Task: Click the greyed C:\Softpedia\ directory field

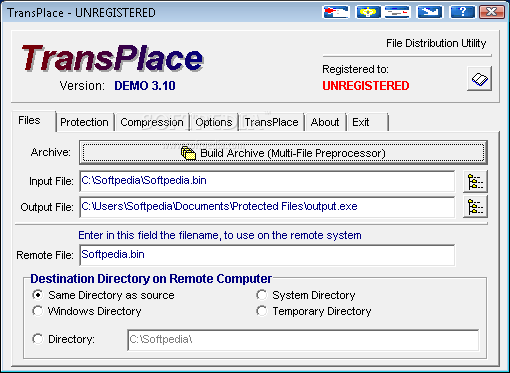Action: tap(303, 340)
